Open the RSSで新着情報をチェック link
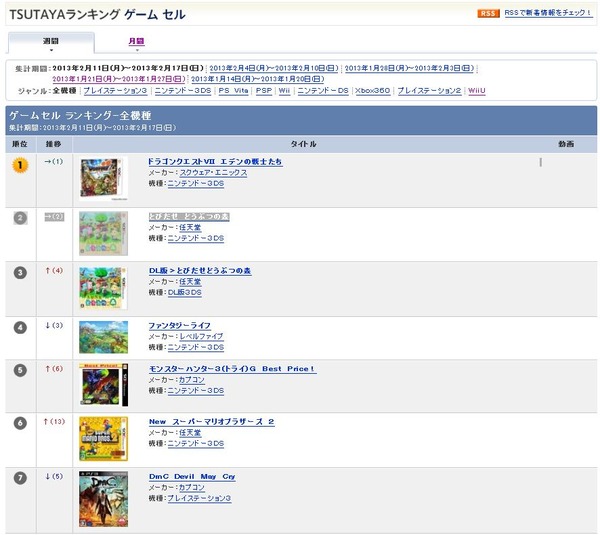Screen dimensions: 600x535 (548, 13)
